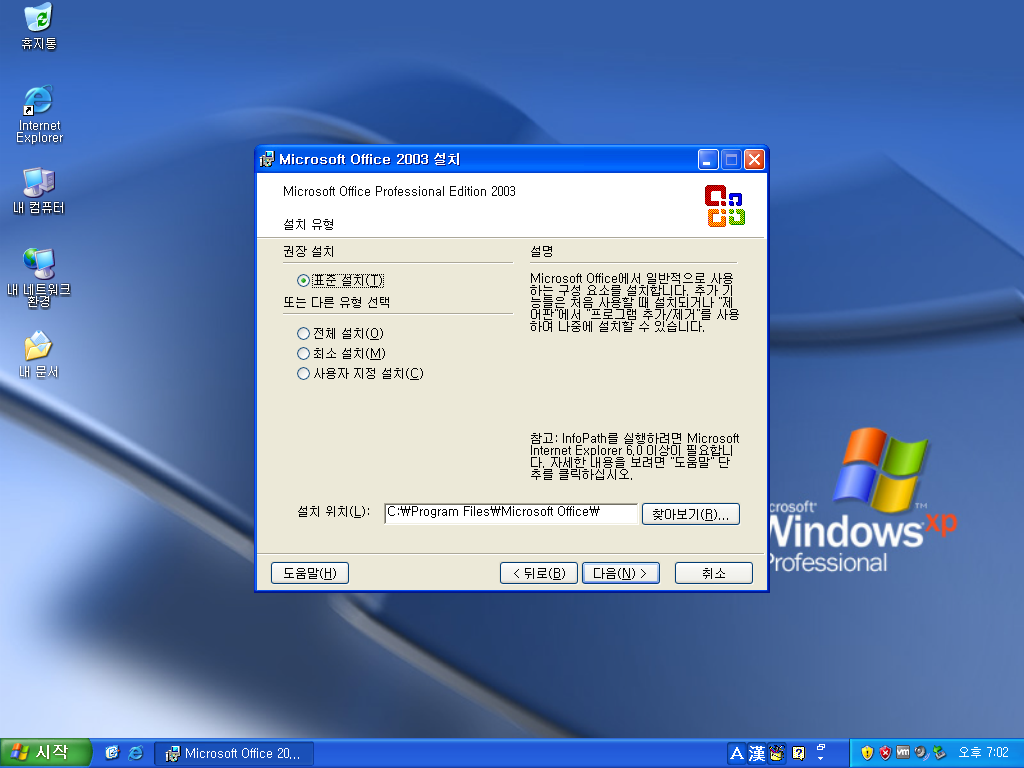
Task: Click the 또는 다른 유형 선택 label
Action: pos(336,302)
